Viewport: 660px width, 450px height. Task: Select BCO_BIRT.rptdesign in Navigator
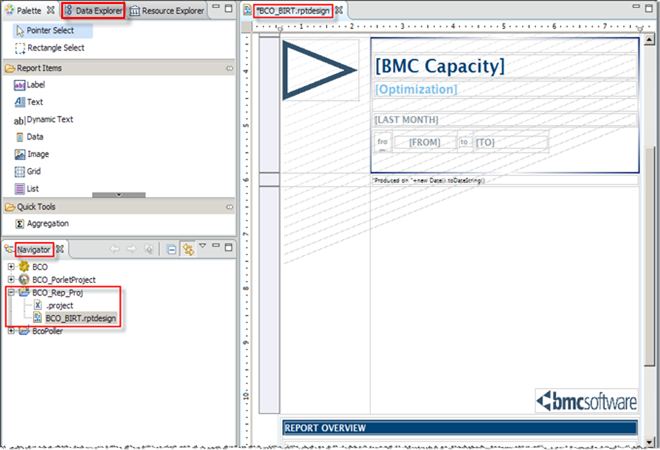tap(80, 318)
